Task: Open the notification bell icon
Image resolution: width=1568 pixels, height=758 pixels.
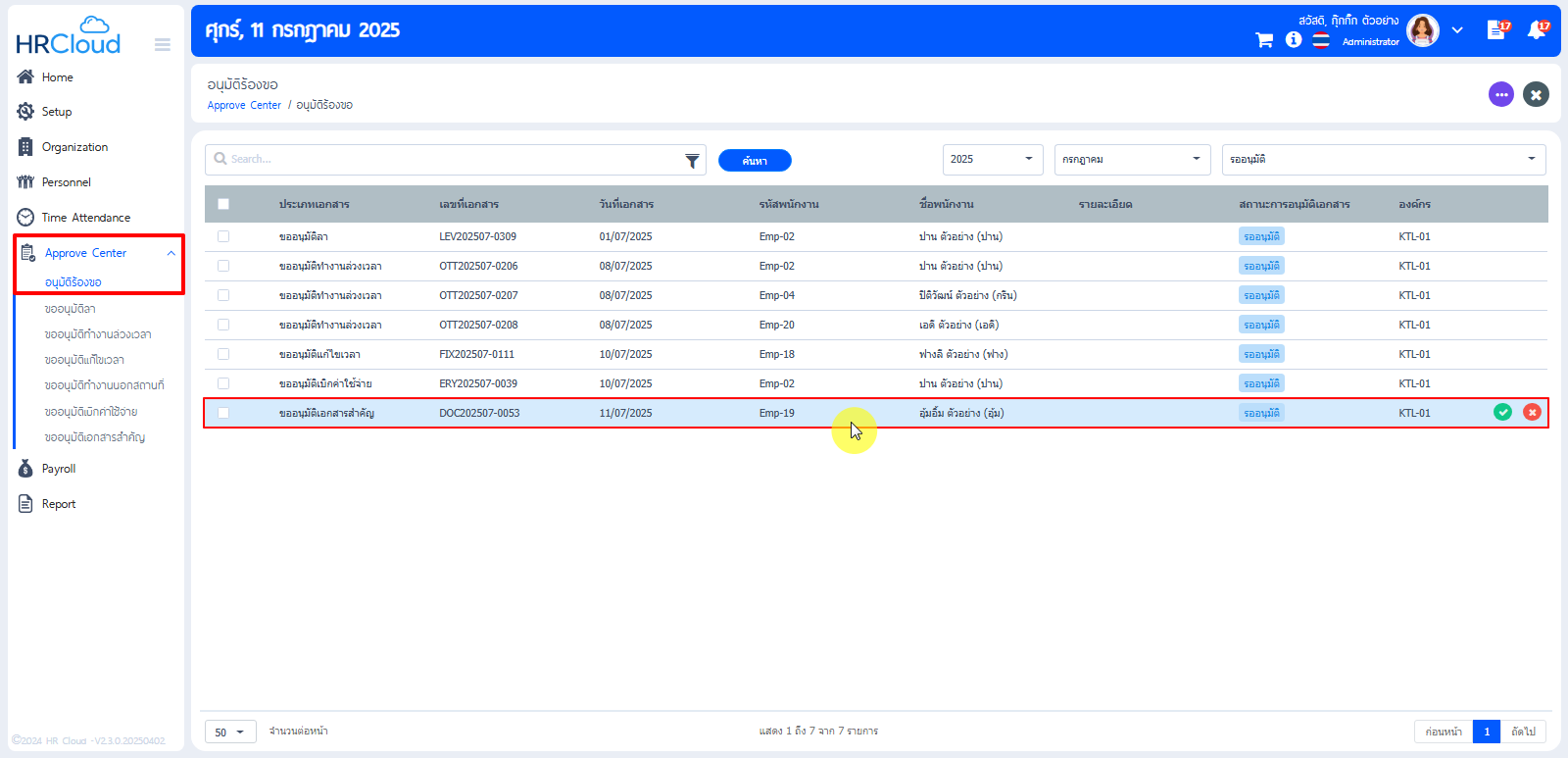Action: tap(1537, 30)
